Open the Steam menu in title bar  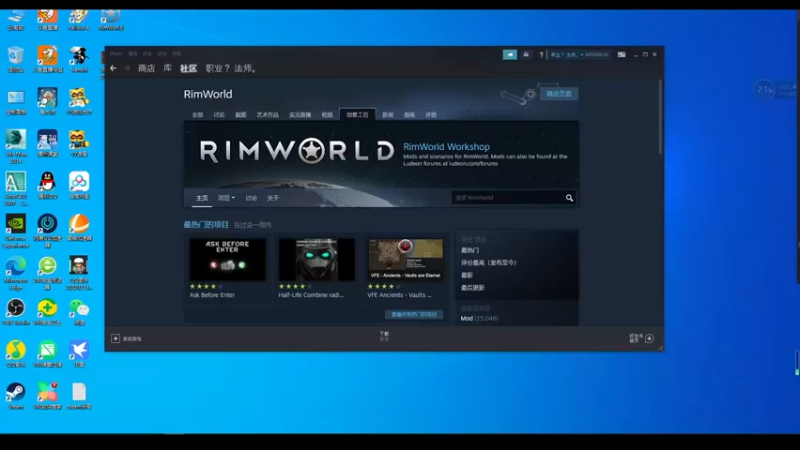tap(116, 54)
